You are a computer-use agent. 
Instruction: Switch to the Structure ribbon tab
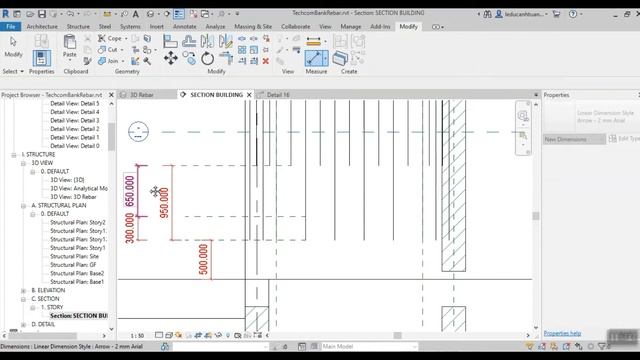78,27
